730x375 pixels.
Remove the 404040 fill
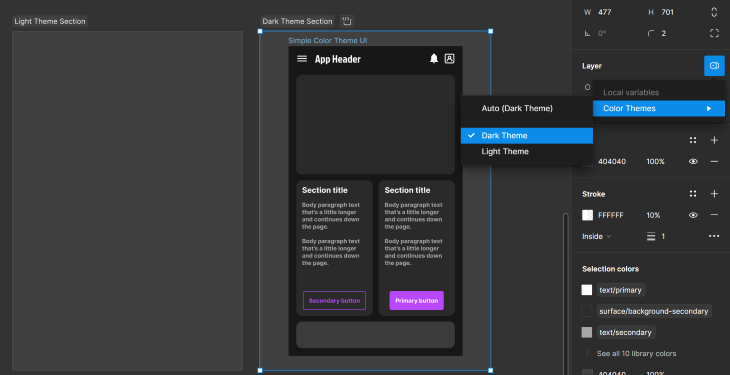[714, 162]
